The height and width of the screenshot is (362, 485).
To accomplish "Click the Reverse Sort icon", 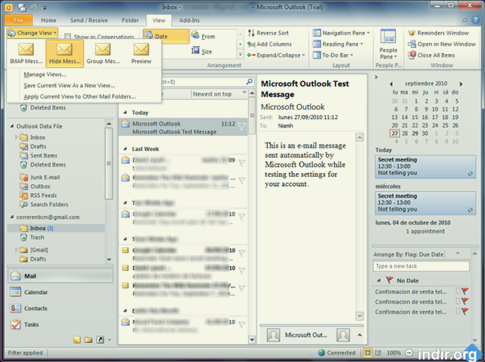I will [251, 33].
